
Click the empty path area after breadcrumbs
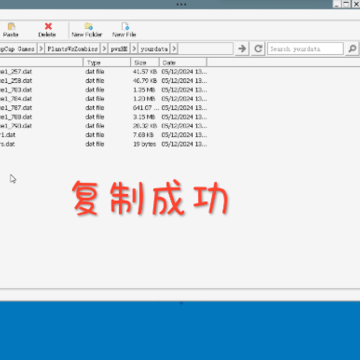coord(205,49)
